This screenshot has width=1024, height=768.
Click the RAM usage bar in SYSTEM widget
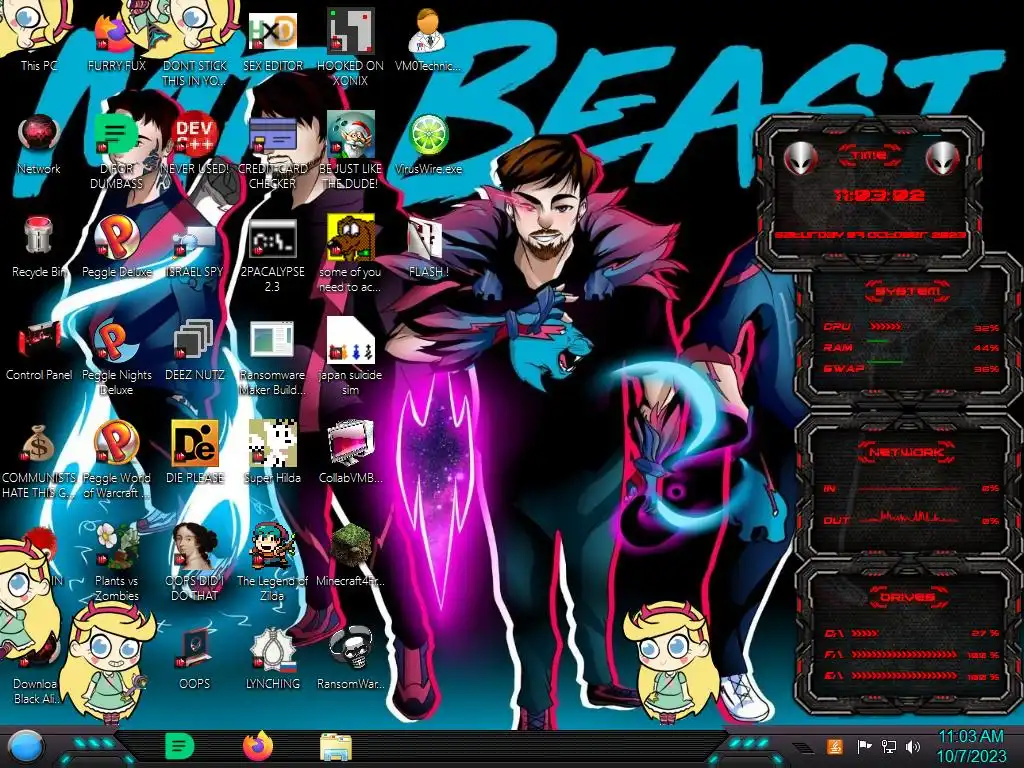(x=878, y=341)
